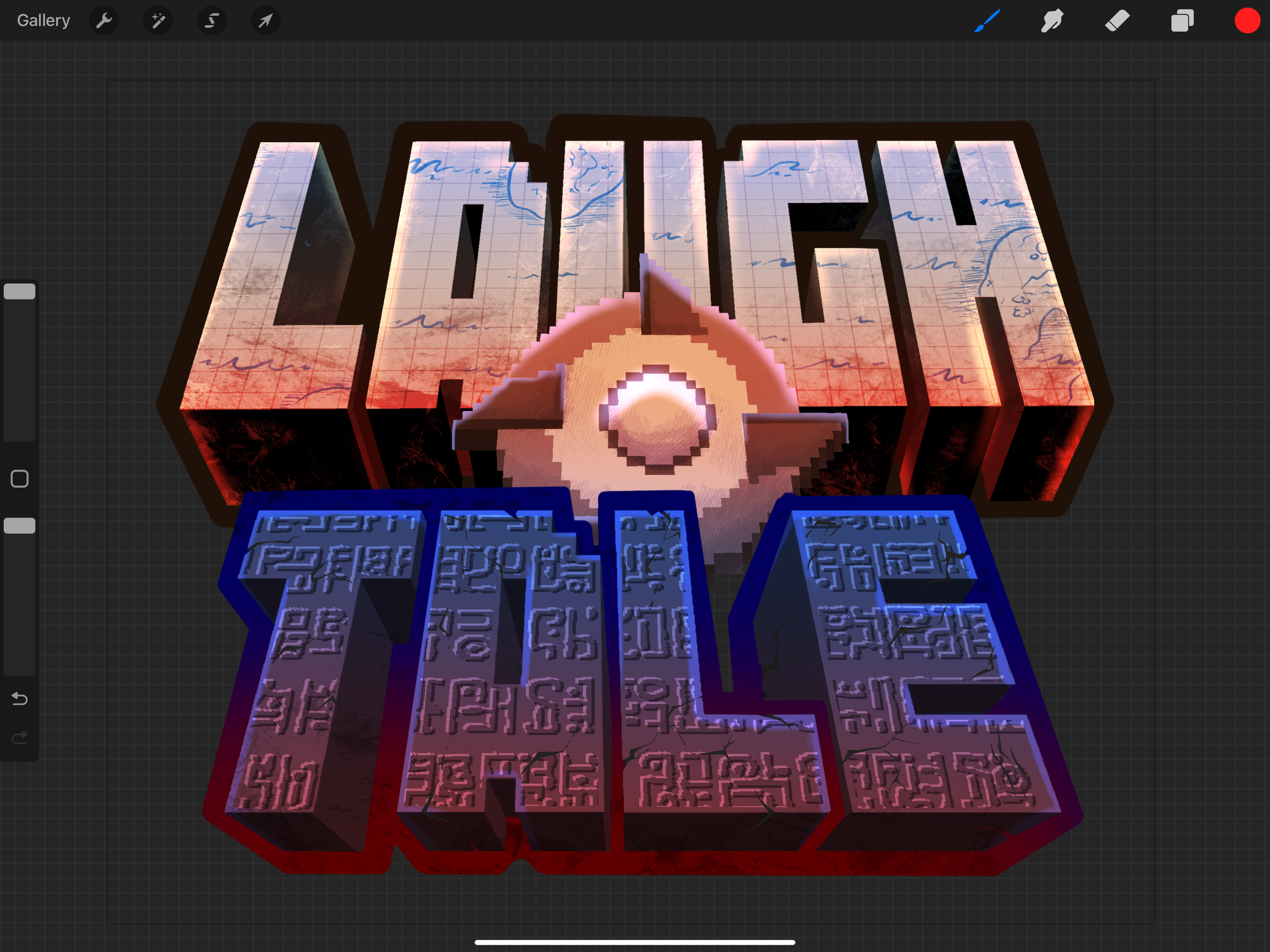Select the Smudge tool
Image resolution: width=1270 pixels, height=952 pixels.
pos(1052,21)
